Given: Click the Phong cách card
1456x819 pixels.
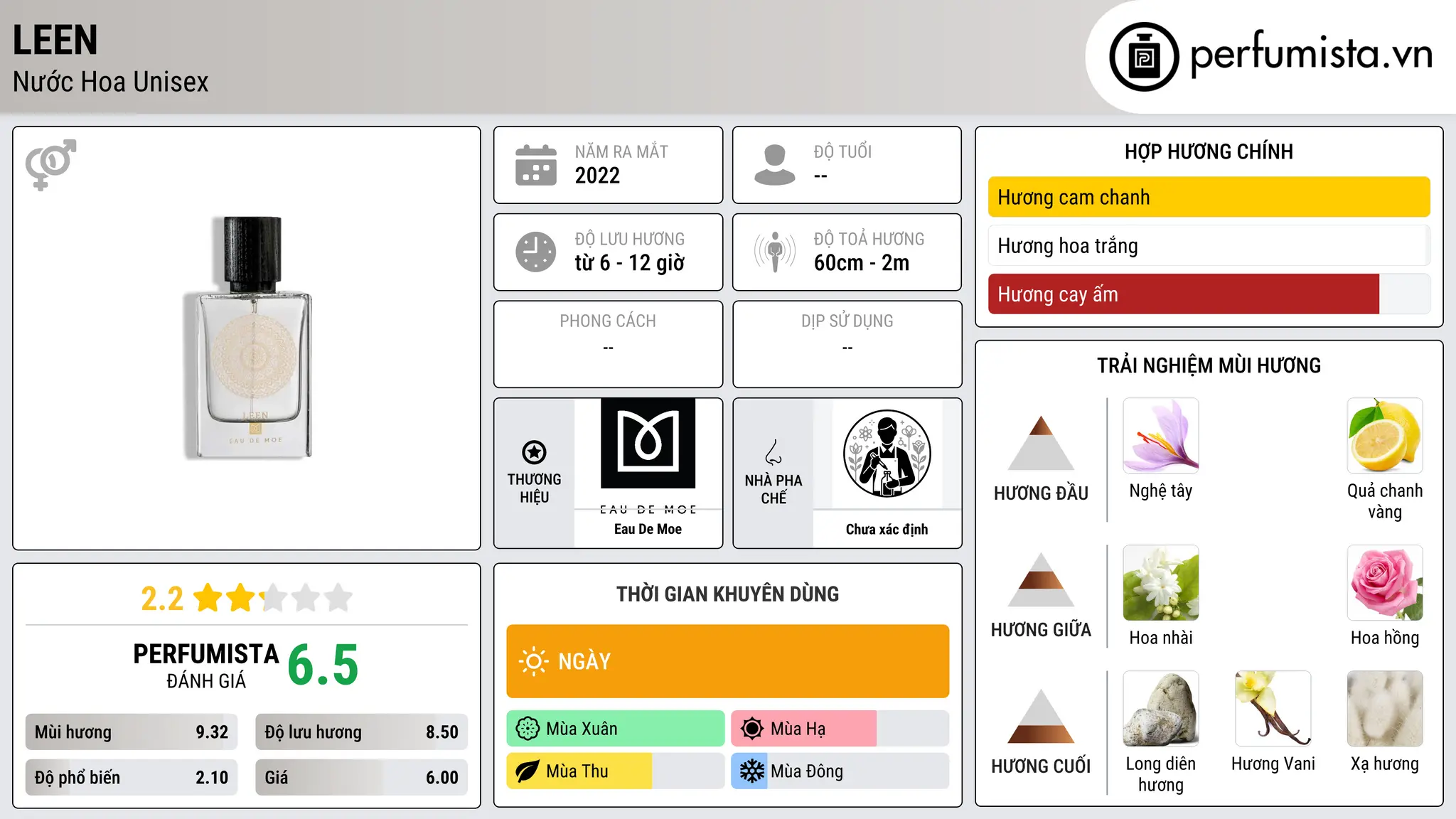Looking at the screenshot, I should point(608,344).
